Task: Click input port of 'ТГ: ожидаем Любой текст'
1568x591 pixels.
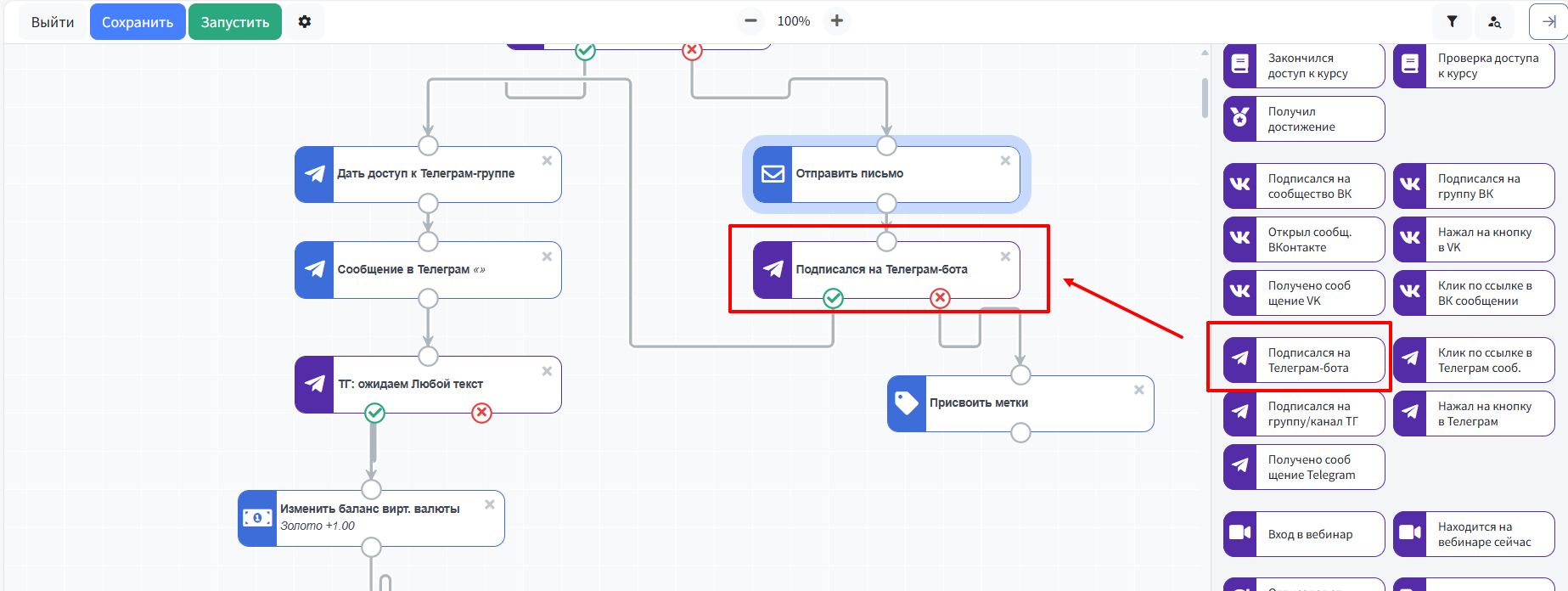Action: pos(428,356)
